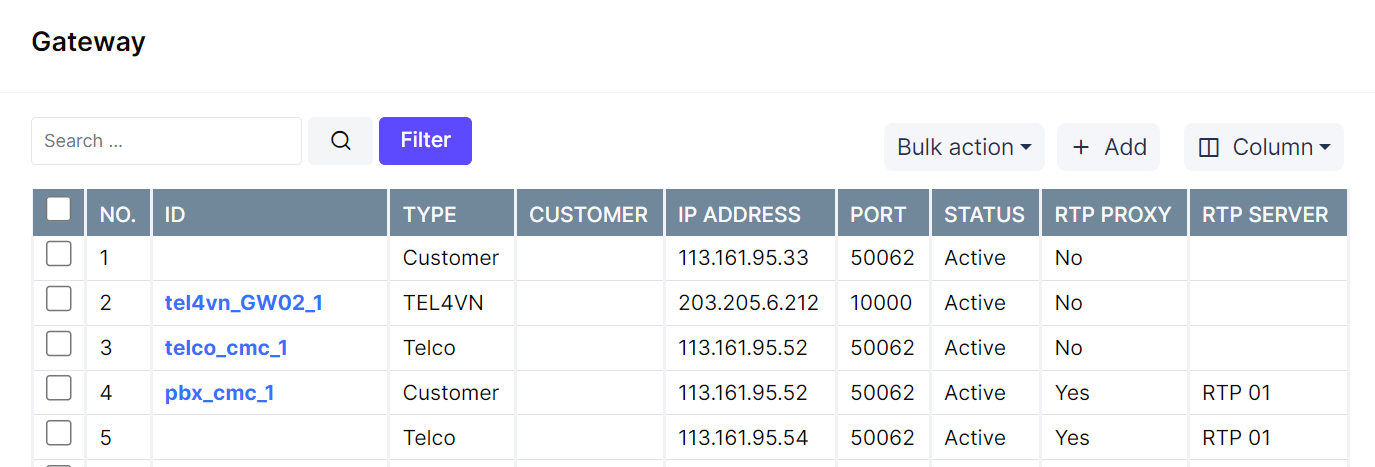Open the tel4vn_GW02_1 gateway link
This screenshot has height=467, width=1375.
tap(244, 303)
